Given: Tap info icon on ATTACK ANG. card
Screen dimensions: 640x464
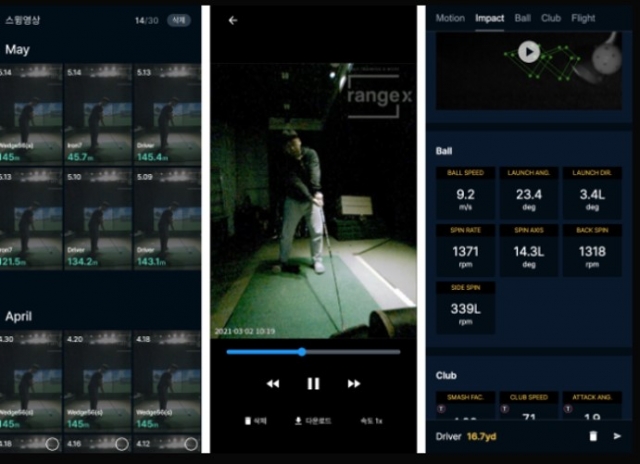Looking at the screenshot, I should (568, 408).
